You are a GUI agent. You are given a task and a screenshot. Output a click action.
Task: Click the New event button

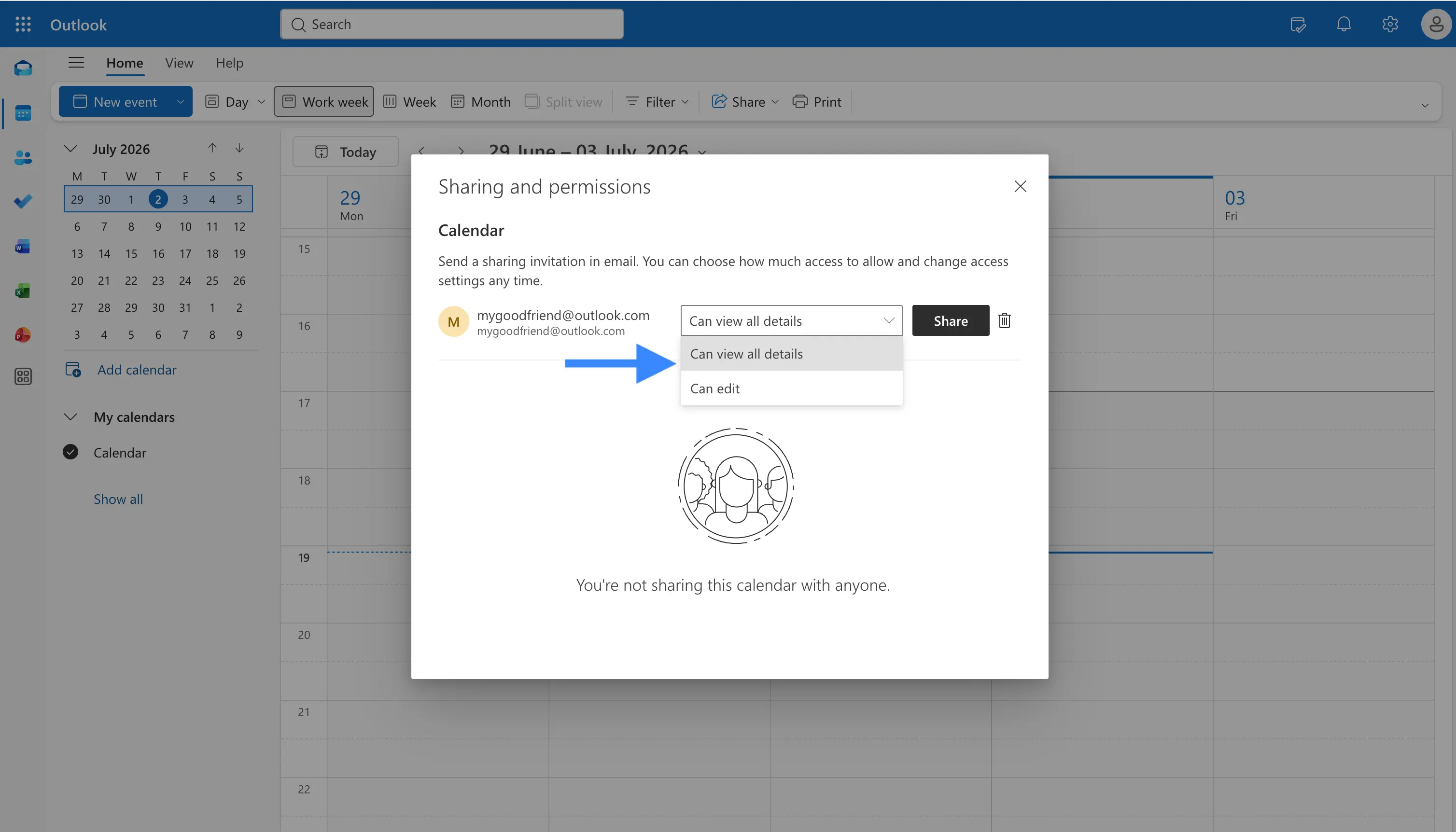[x=115, y=102]
